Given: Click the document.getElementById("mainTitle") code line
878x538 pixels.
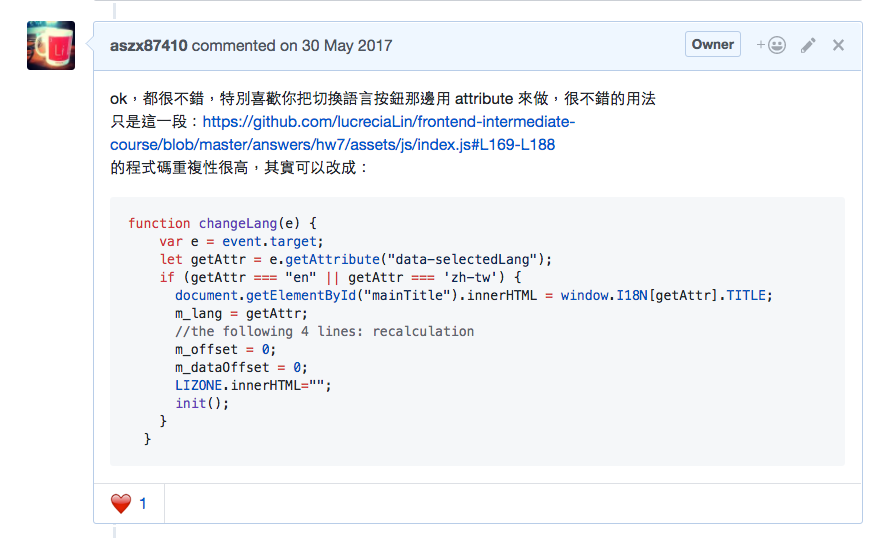Looking at the screenshot, I should [474, 295].
